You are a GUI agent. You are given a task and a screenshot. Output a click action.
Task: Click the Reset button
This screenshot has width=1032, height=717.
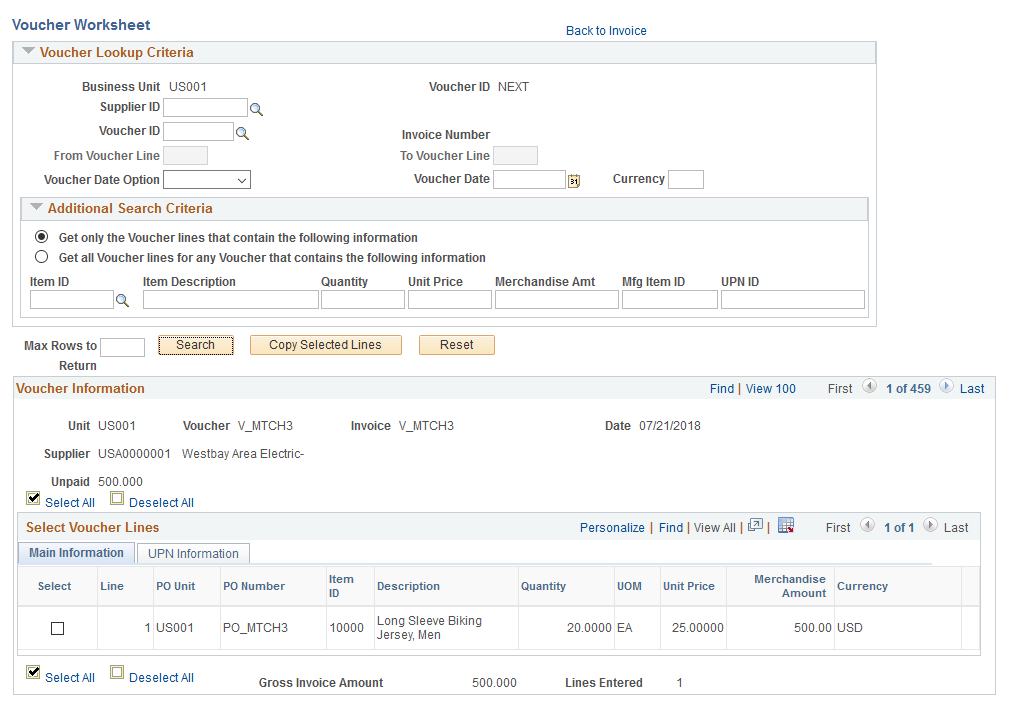click(457, 345)
